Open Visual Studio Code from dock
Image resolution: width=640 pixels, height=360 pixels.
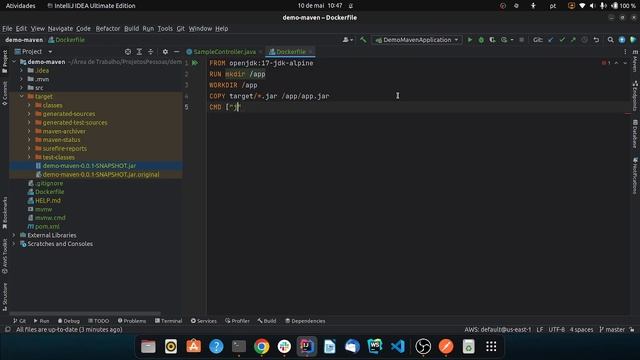[x=398, y=347]
